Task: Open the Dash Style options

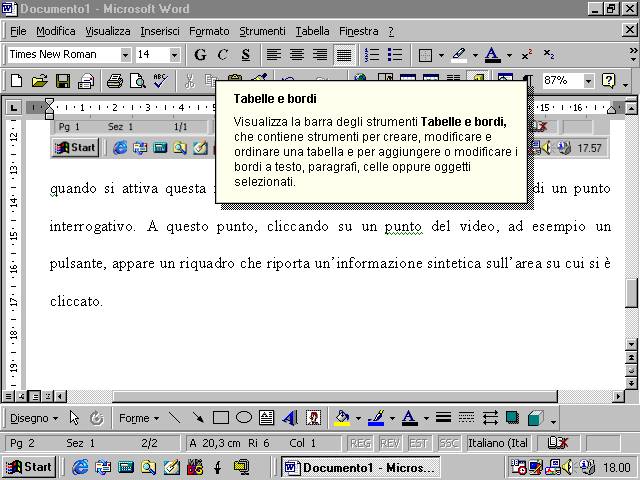Action: pos(466,418)
